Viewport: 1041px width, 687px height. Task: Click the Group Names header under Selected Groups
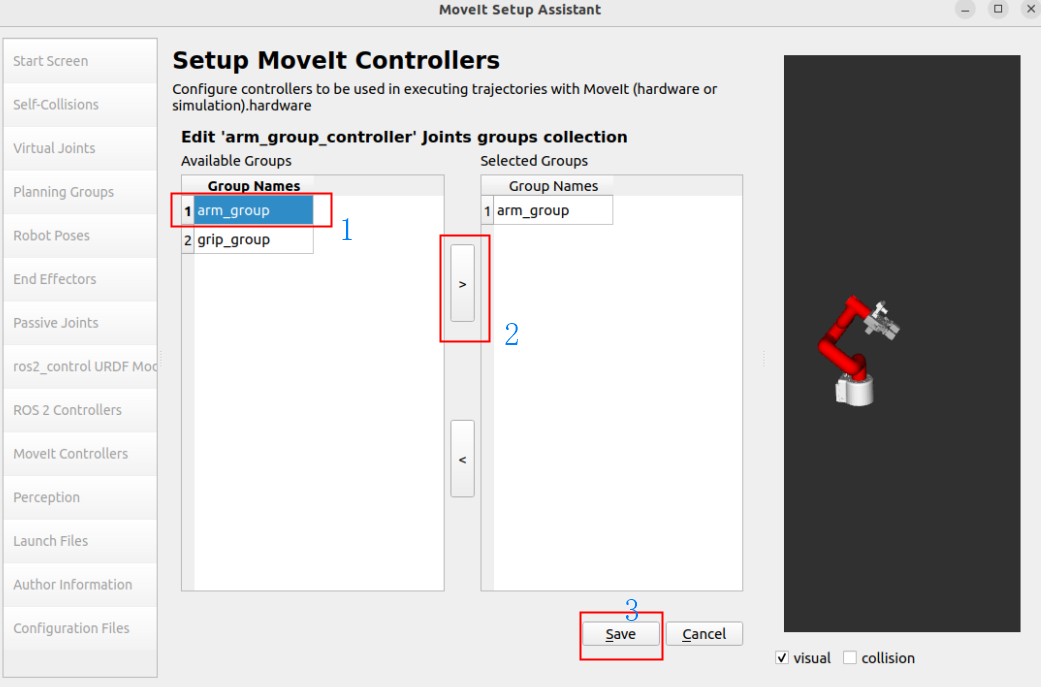coord(553,186)
